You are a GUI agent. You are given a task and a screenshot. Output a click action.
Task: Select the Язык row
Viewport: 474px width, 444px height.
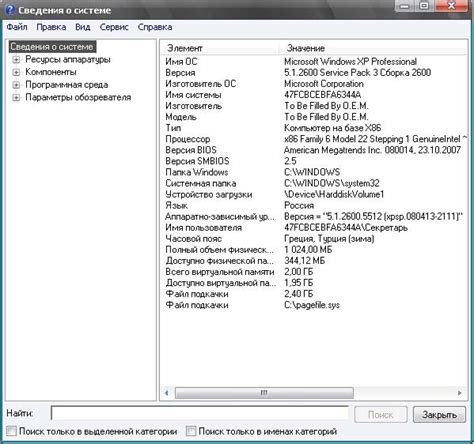point(314,205)
